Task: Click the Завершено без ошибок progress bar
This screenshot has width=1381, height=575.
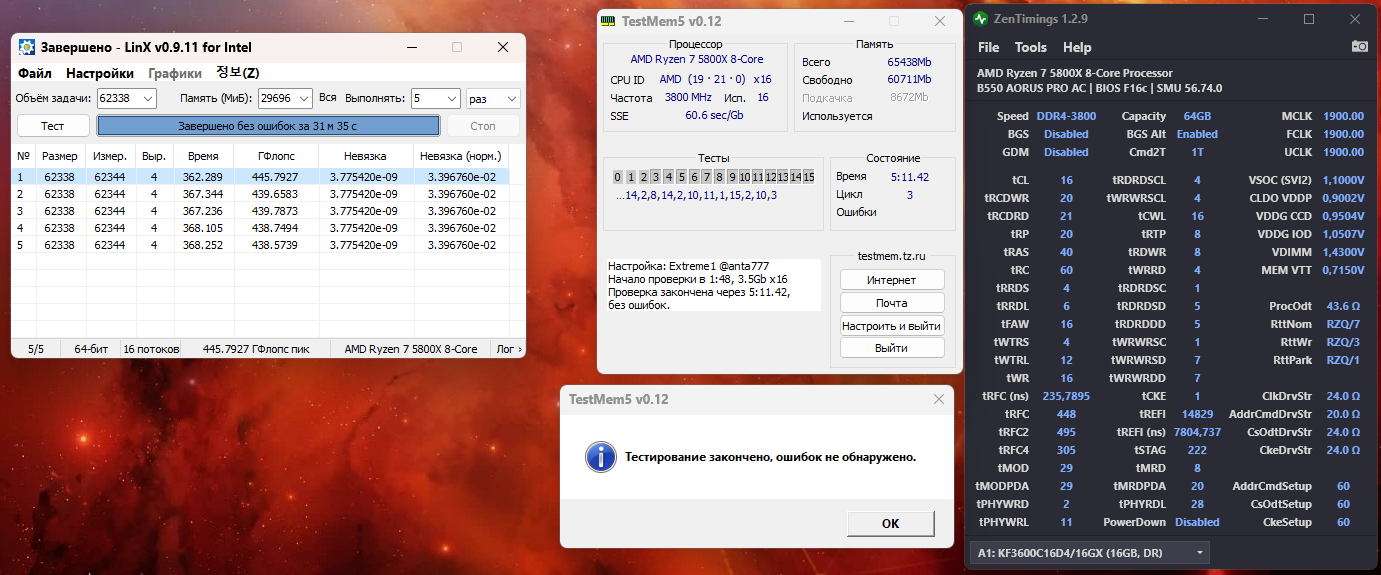Action: point(268,126)
